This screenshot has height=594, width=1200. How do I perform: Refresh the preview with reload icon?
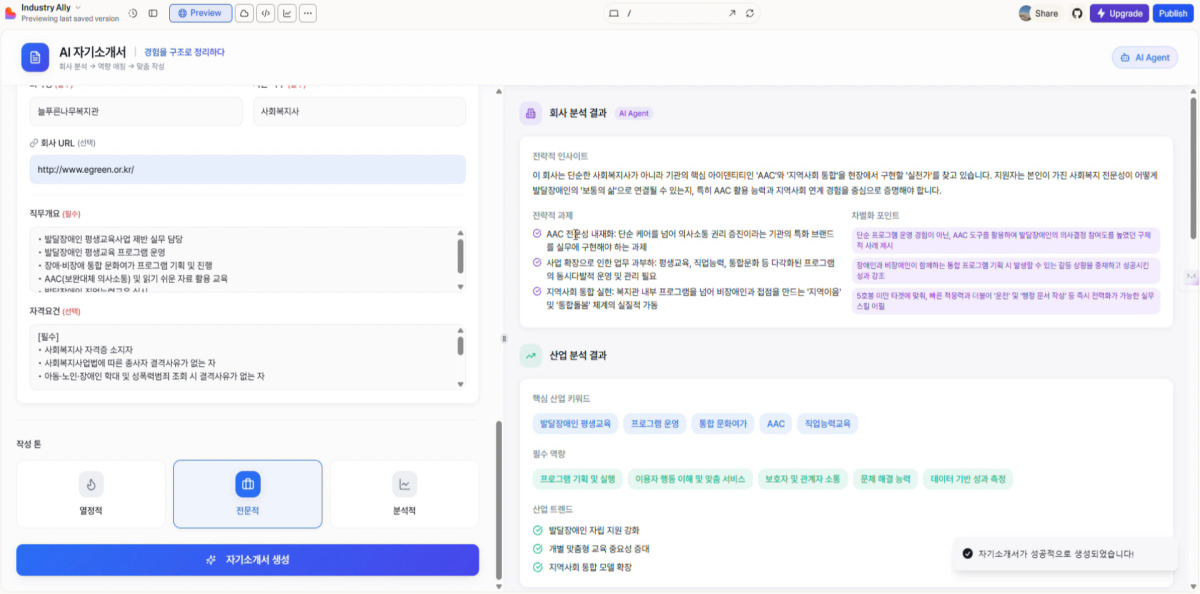(x=750, y=13)
